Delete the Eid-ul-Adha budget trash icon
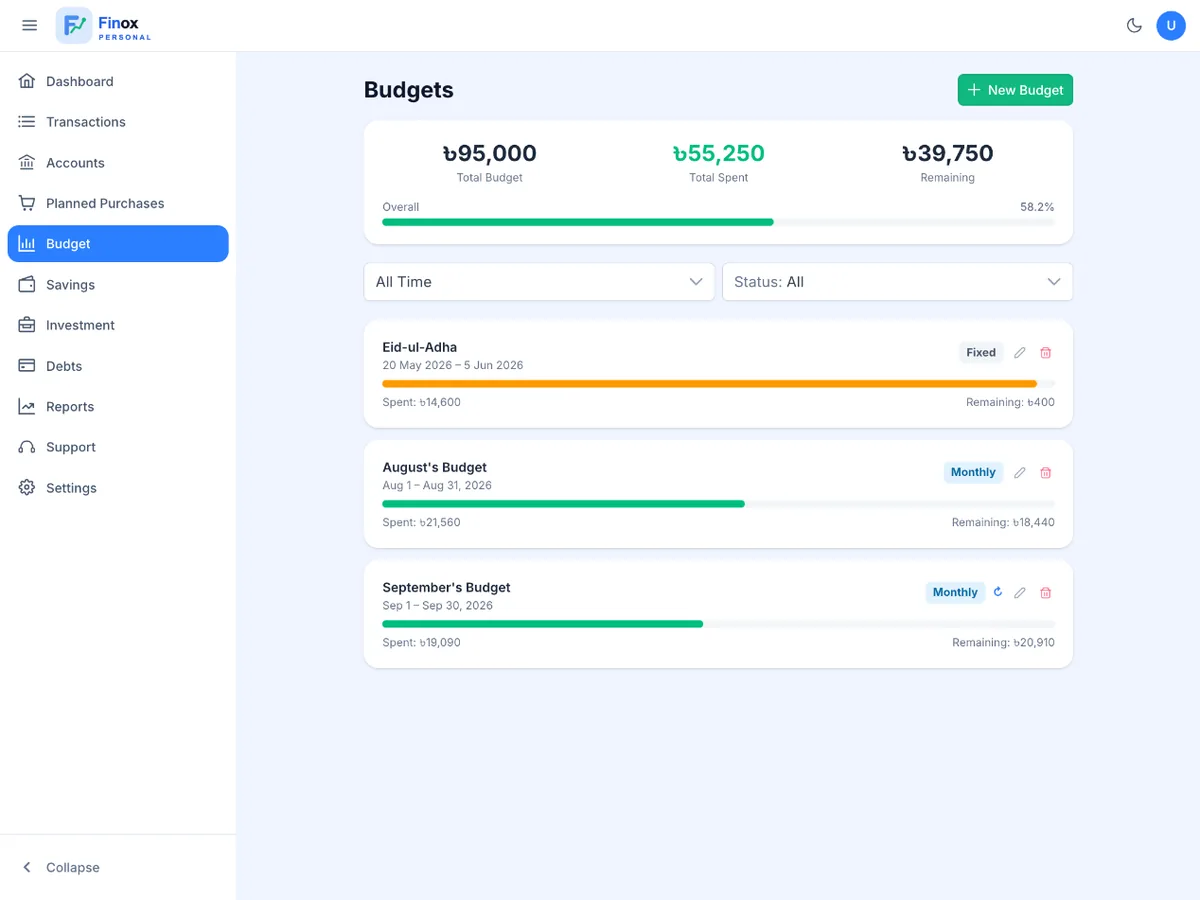The width and height of the screenshot is (1200, 900). [x=1046, y=352]
